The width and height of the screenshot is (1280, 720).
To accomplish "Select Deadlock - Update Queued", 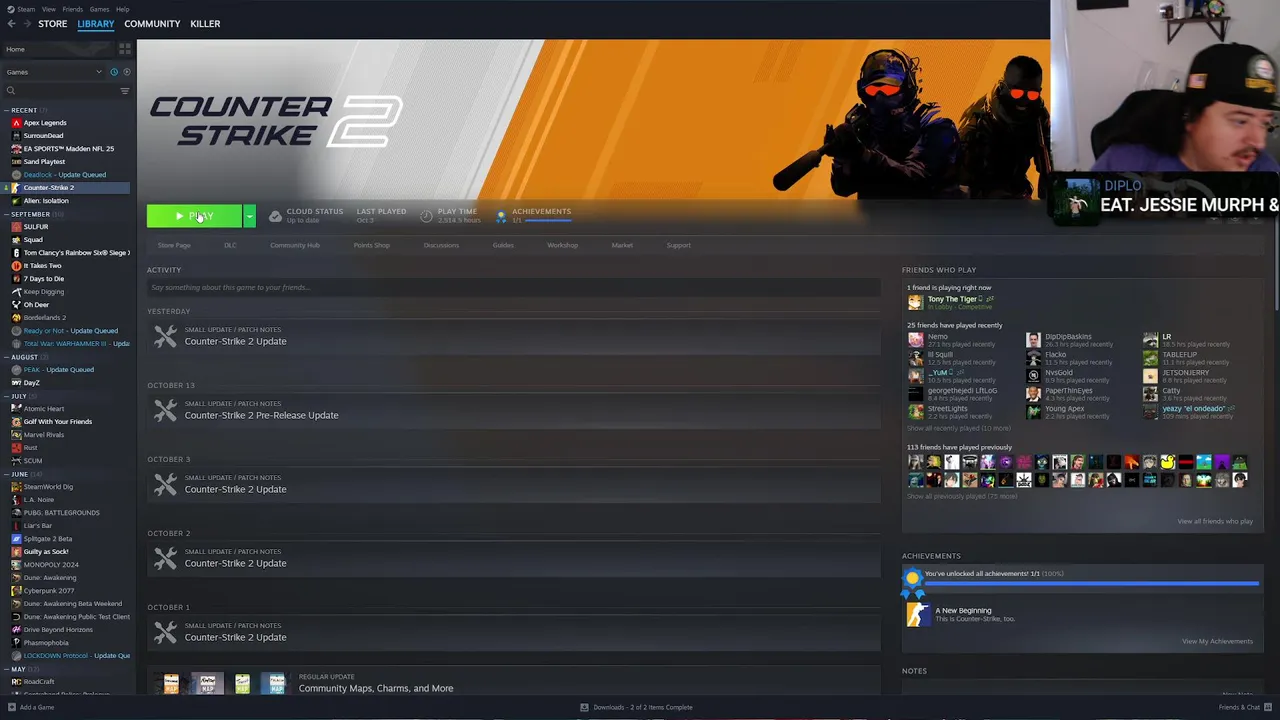I will point(66,175).
